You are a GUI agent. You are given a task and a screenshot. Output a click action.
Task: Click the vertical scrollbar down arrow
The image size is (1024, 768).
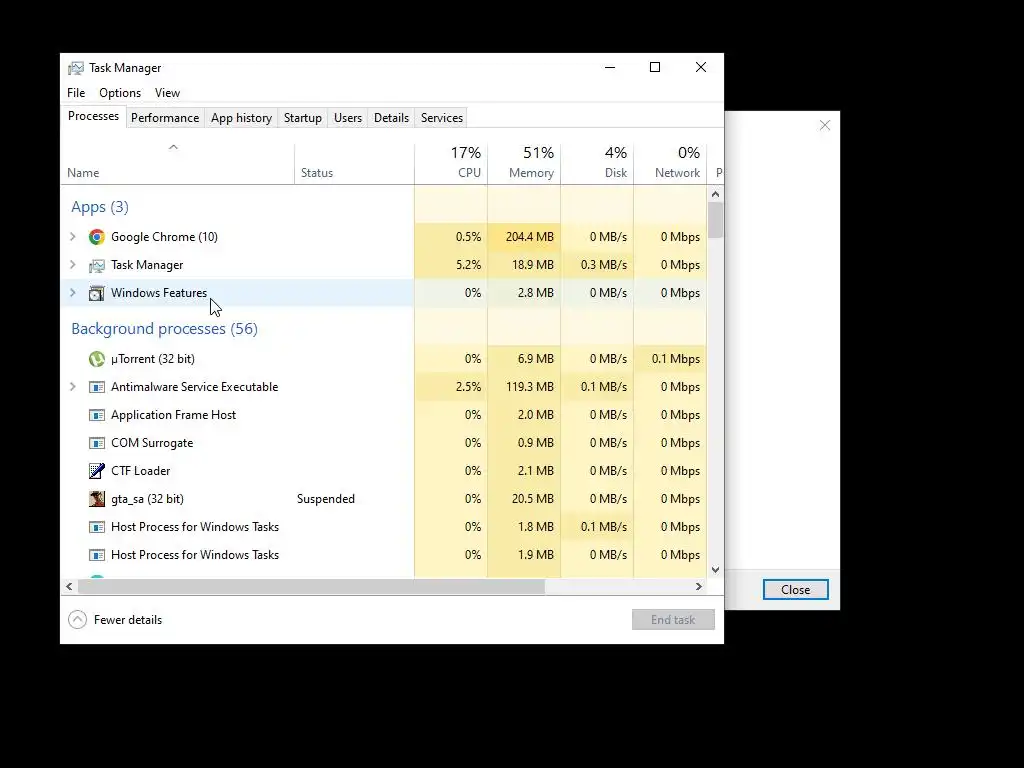(715, 570)
